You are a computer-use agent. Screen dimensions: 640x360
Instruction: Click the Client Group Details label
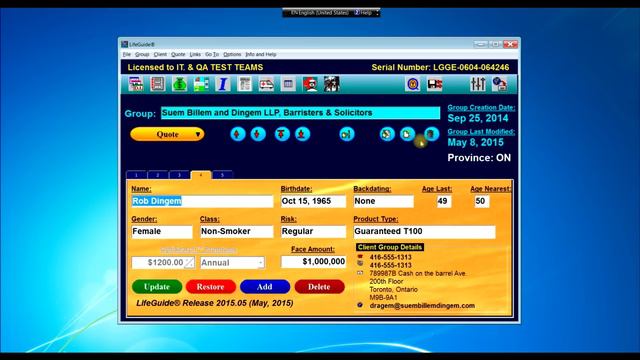point(390,247)
